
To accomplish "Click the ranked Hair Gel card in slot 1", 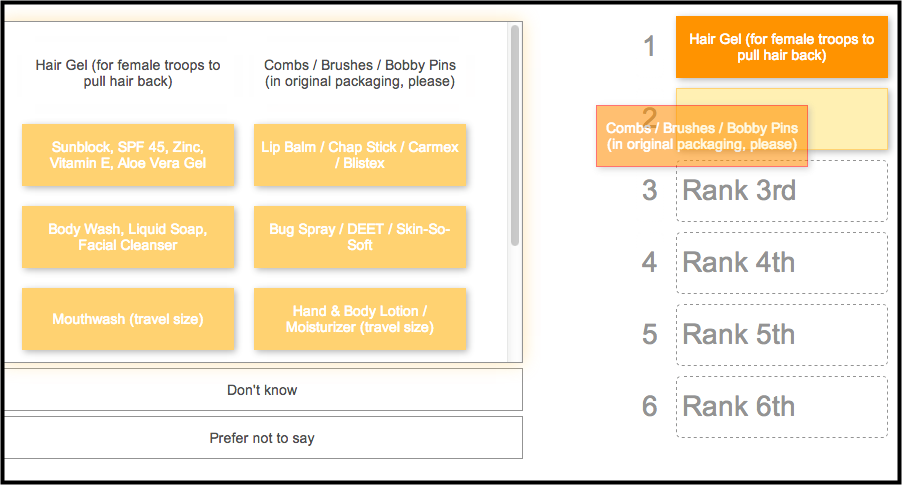I will pos(782,47).
